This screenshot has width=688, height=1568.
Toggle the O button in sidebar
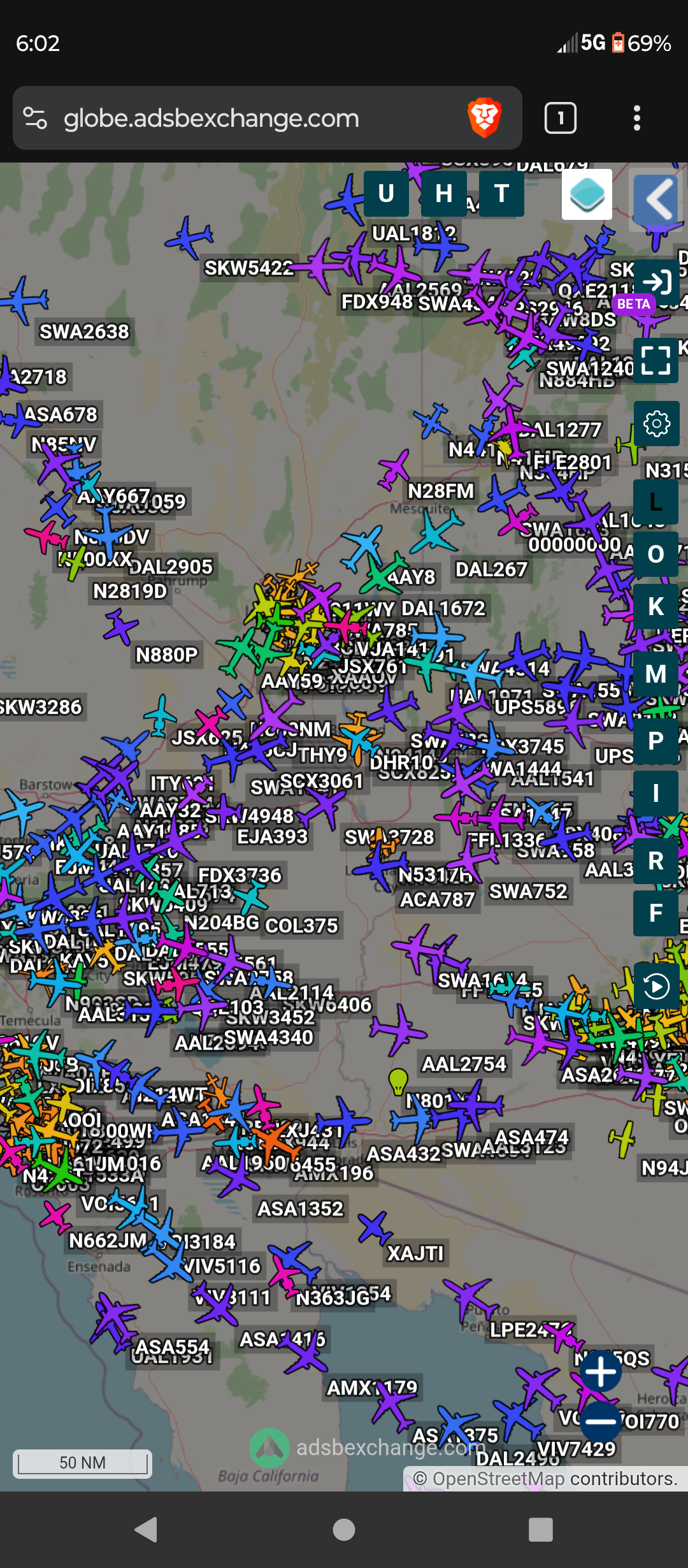click(x=656, y=554)
